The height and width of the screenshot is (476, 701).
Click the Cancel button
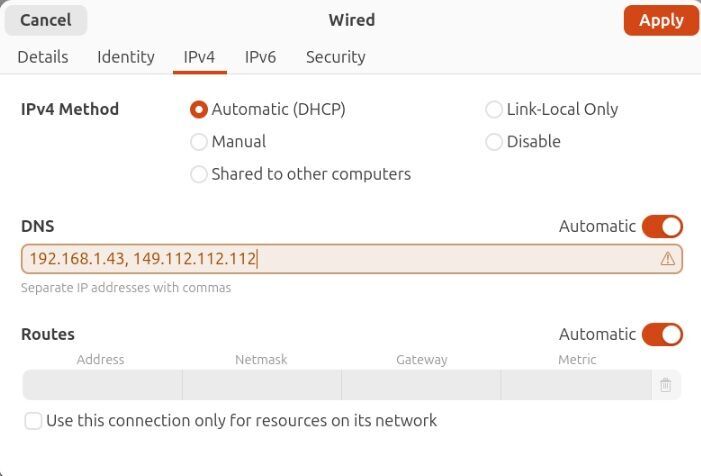click(x=46, y=20)
